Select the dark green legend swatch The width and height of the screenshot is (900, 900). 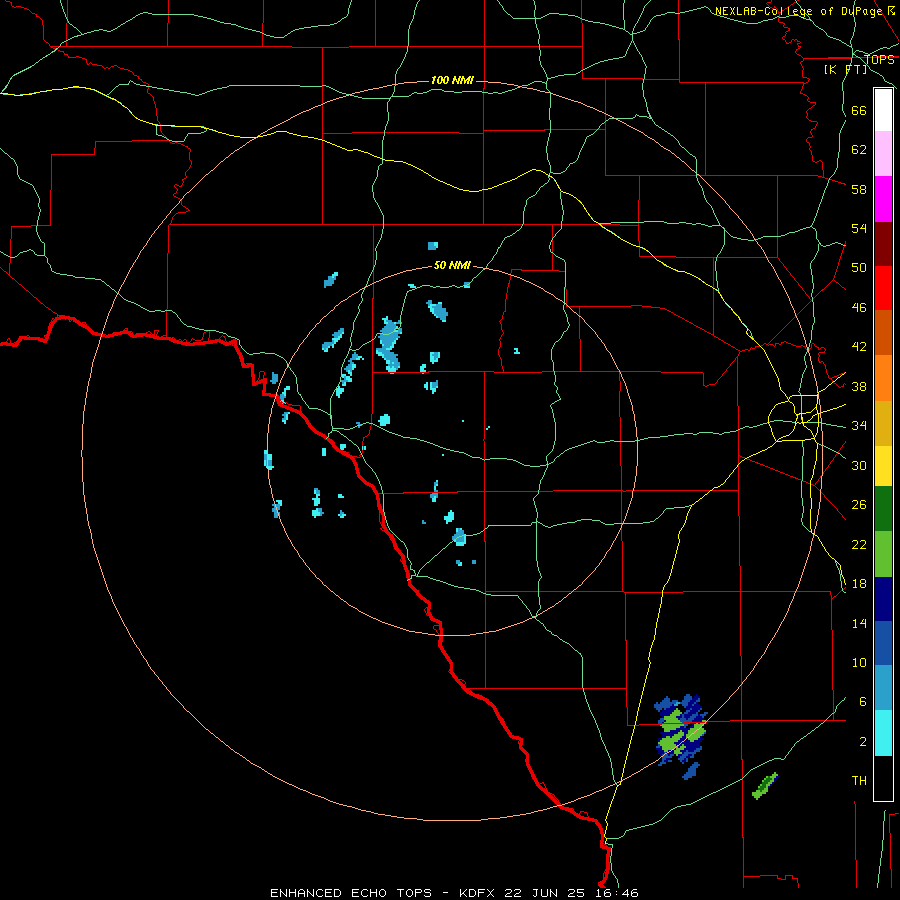coord(883,509)
